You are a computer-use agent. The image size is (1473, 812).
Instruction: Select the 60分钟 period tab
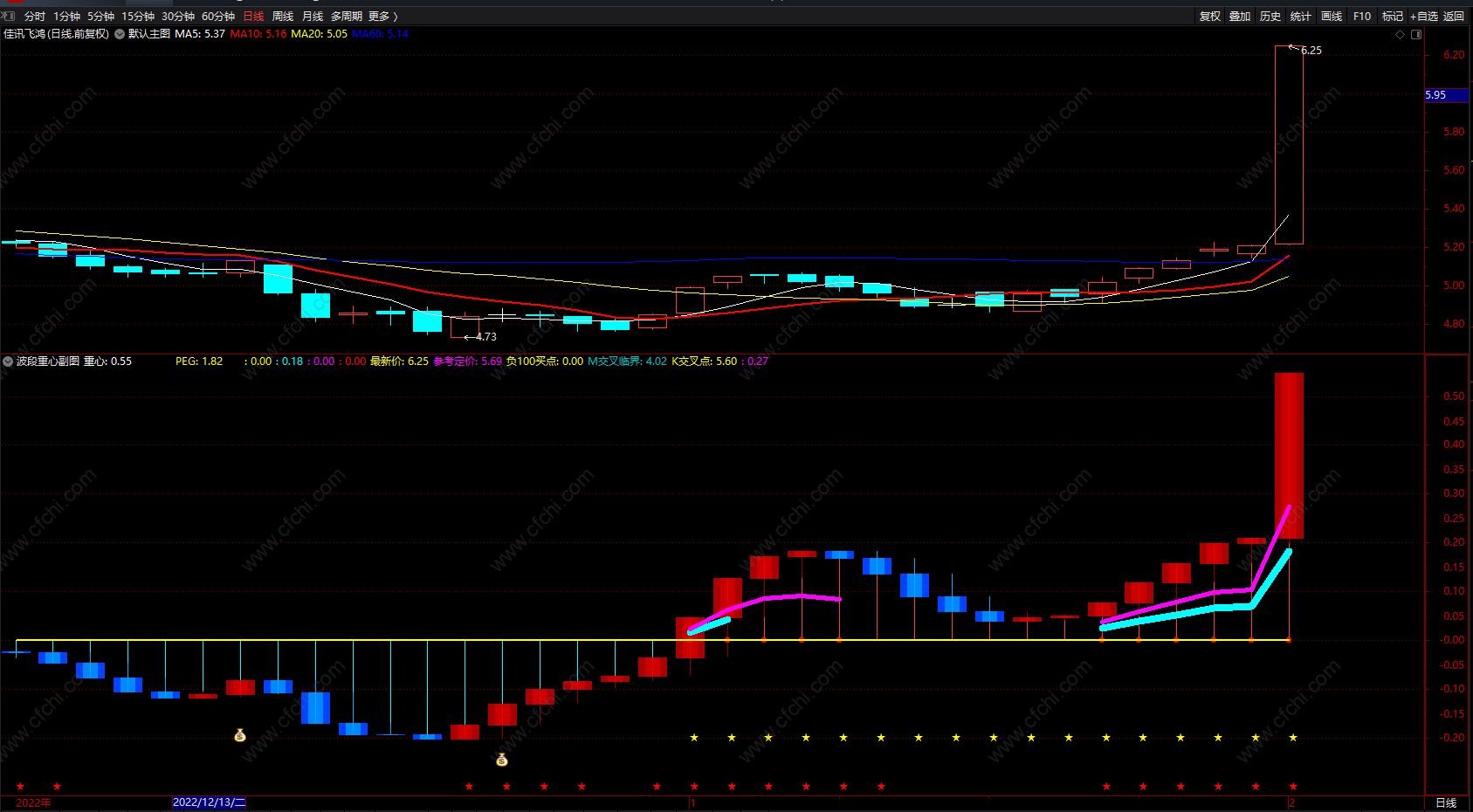pos(218,17)
